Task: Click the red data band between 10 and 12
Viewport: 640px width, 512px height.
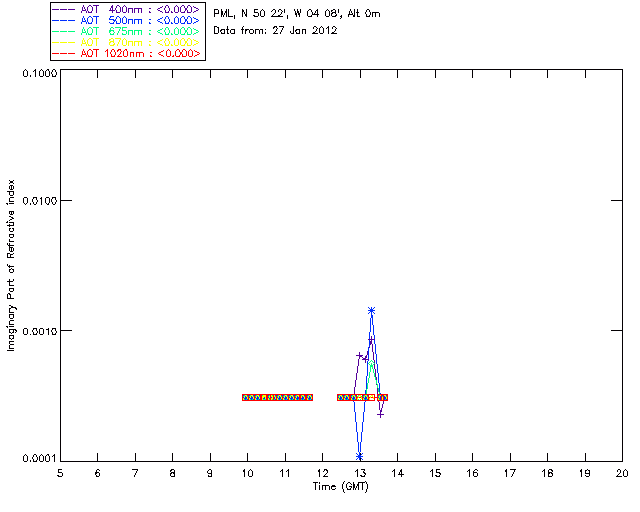Action: (x=278, y=397)
